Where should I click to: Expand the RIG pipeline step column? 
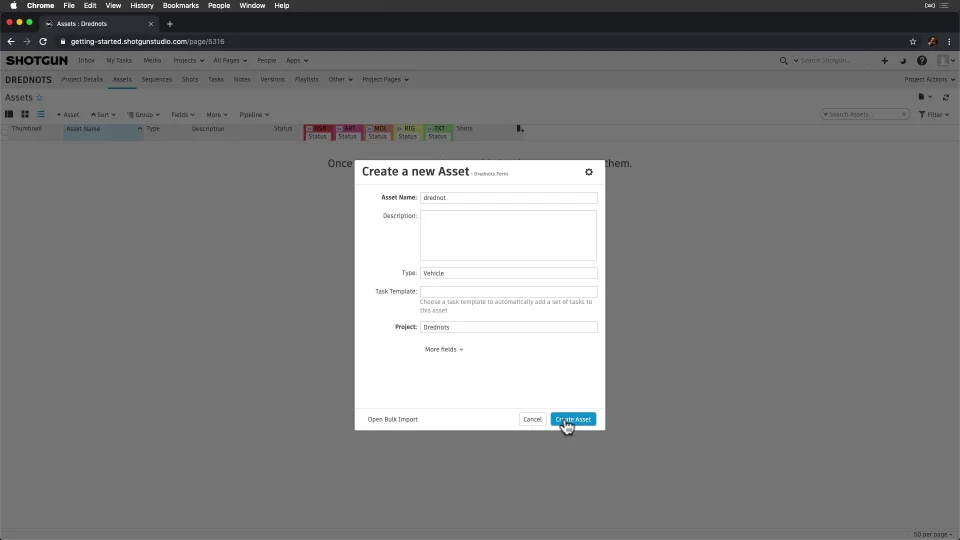[x=399, y=129]
